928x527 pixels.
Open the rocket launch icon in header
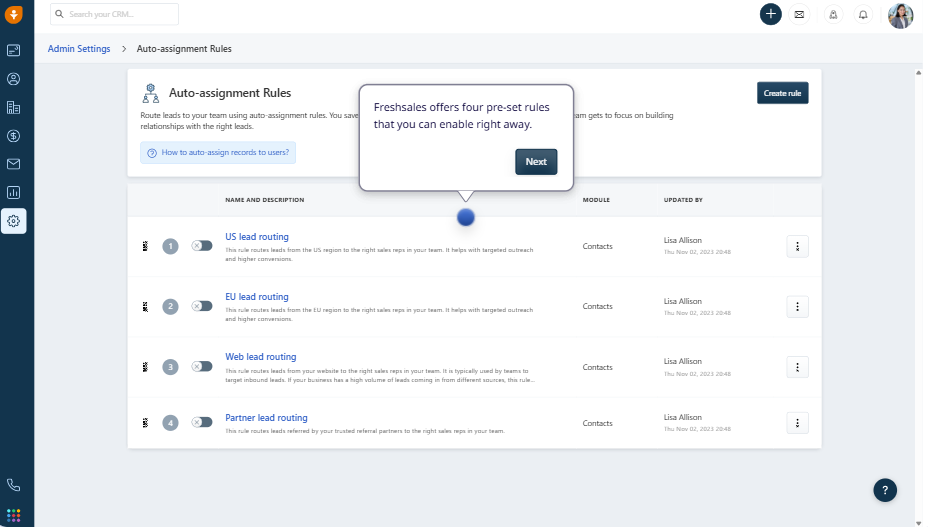[833, 14]
